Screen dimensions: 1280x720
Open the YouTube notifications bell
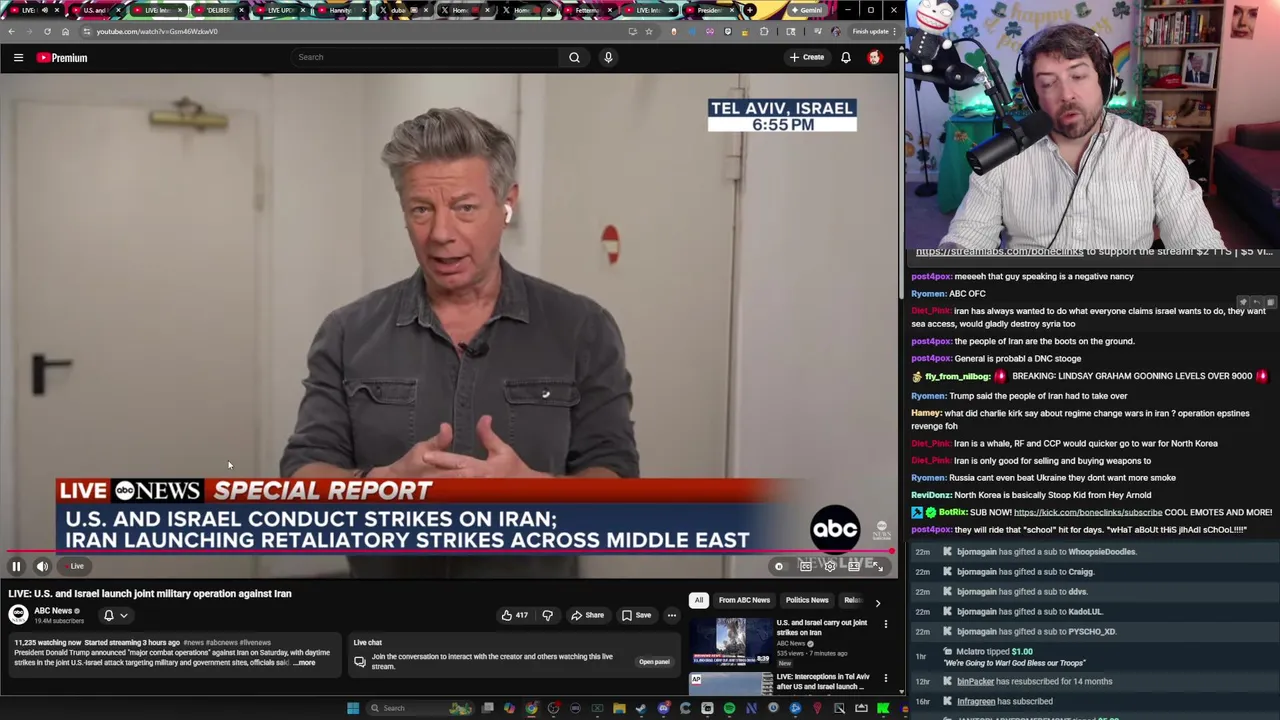[846, 57]
